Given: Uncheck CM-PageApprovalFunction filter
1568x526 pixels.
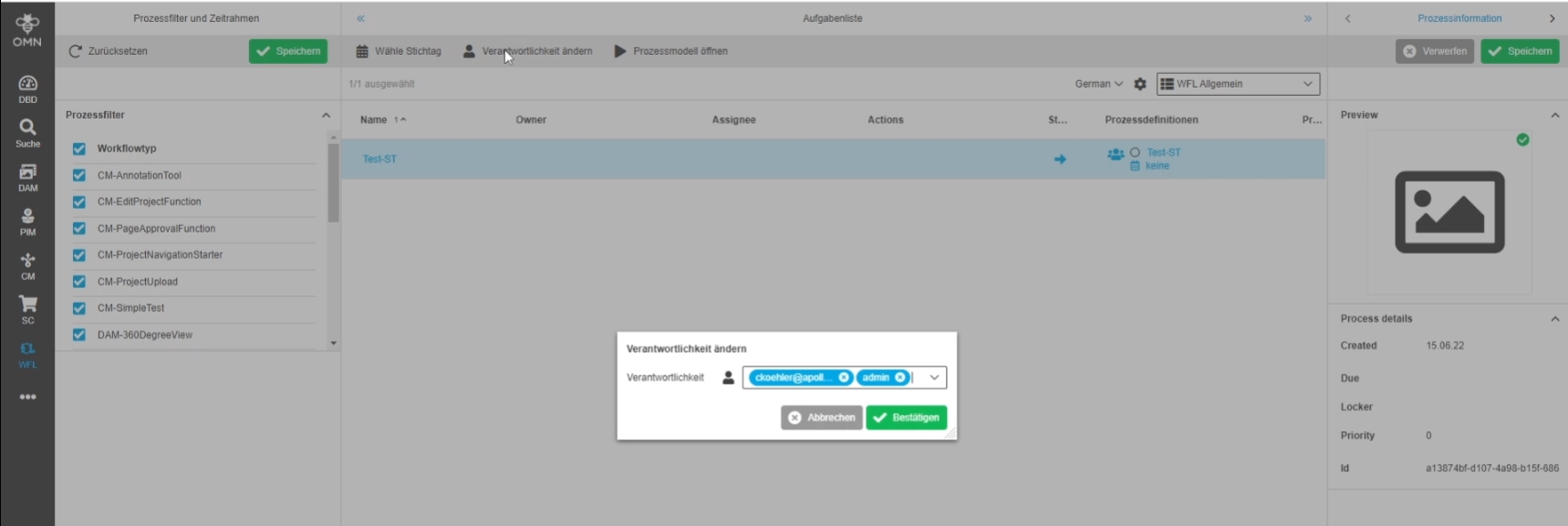Looking at the screenshot, I should tap(79, 229).
